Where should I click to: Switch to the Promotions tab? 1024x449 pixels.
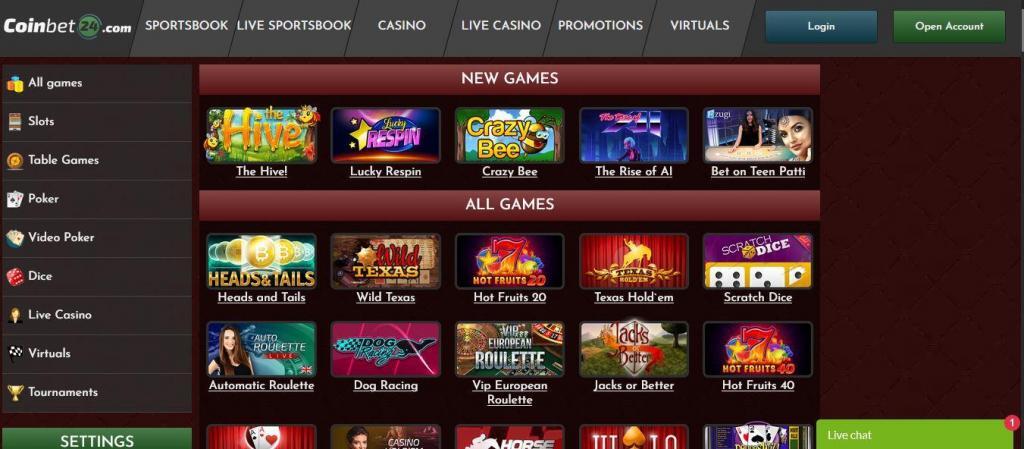click(x=600, y=25)
